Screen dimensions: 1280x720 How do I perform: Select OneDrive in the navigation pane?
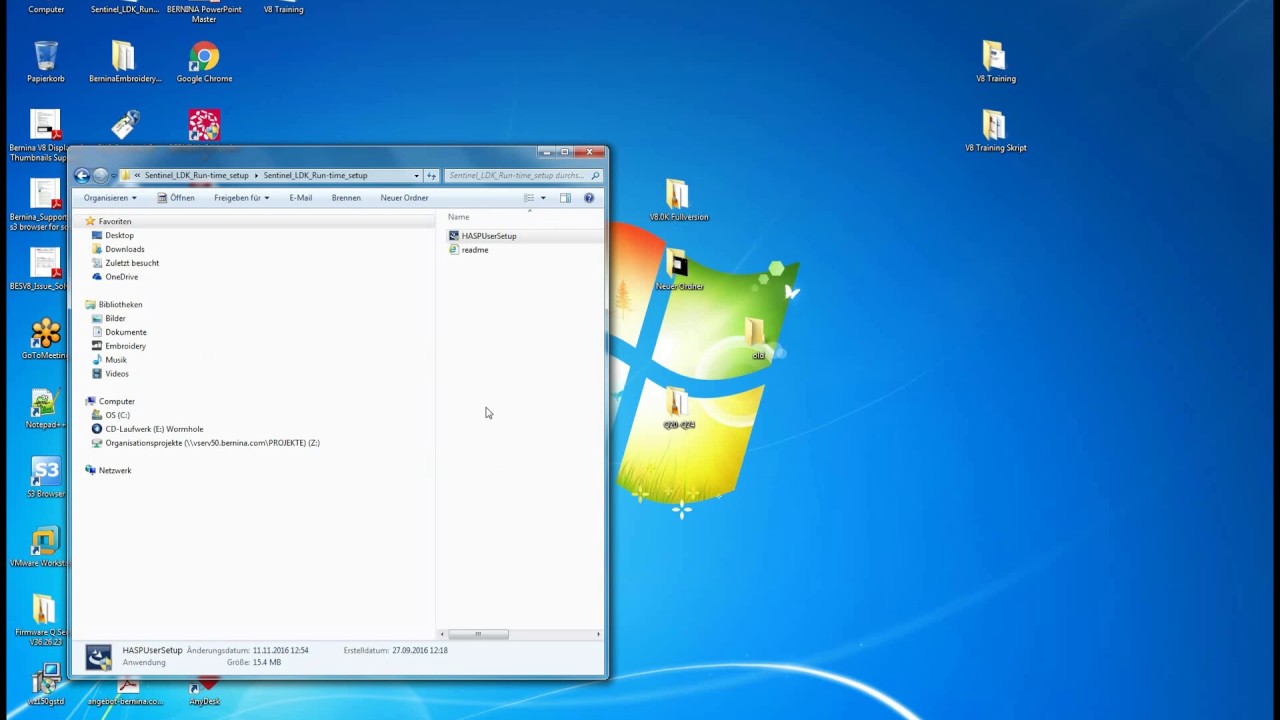click(x=122, y=277)
